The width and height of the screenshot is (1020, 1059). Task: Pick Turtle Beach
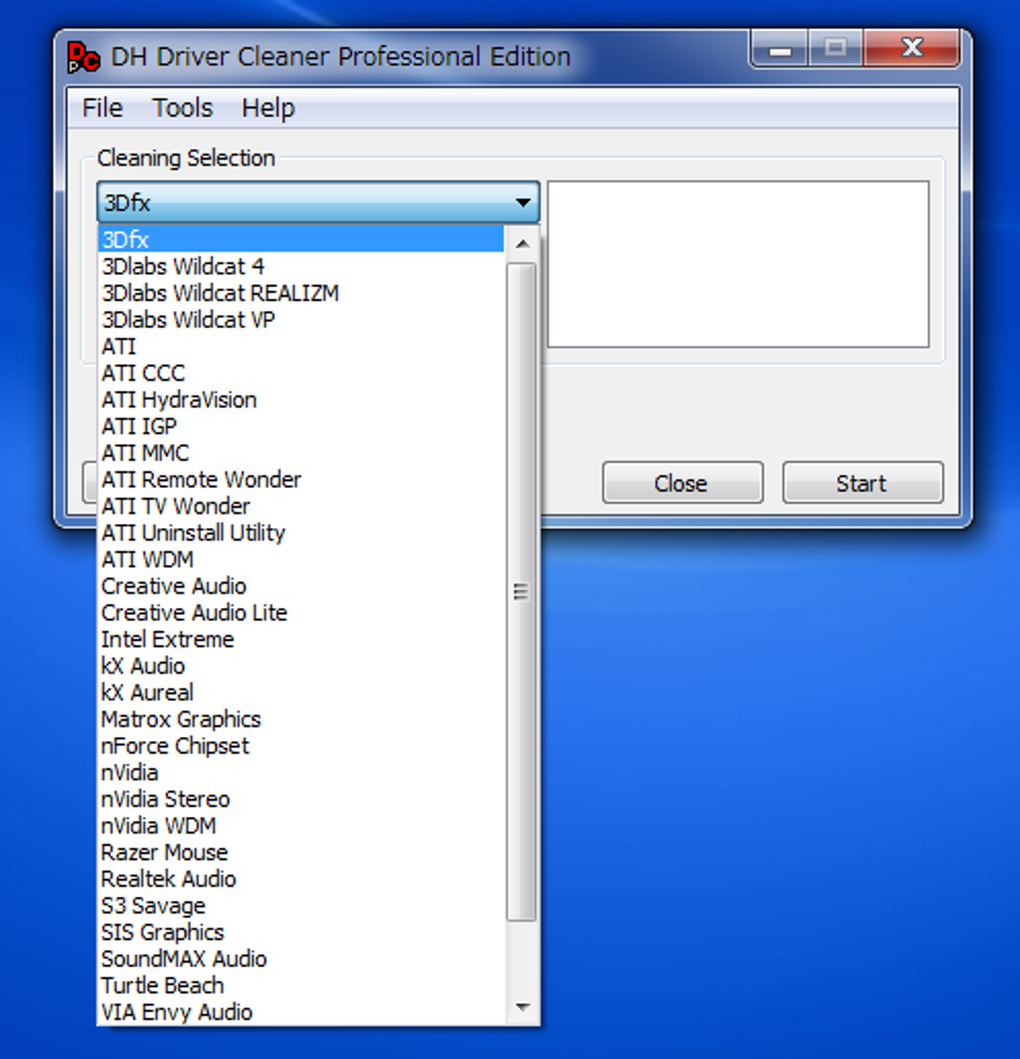[301, 985]
